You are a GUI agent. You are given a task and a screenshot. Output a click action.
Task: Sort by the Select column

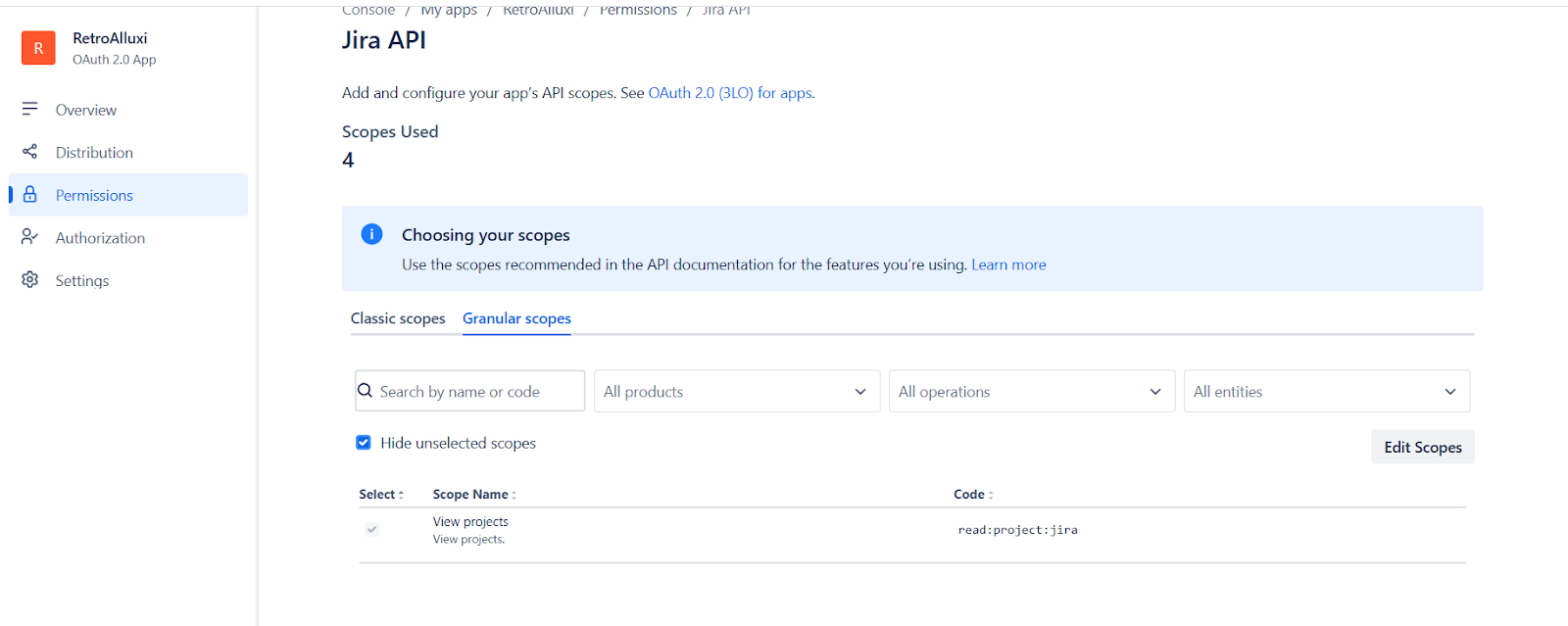point(381,495)
